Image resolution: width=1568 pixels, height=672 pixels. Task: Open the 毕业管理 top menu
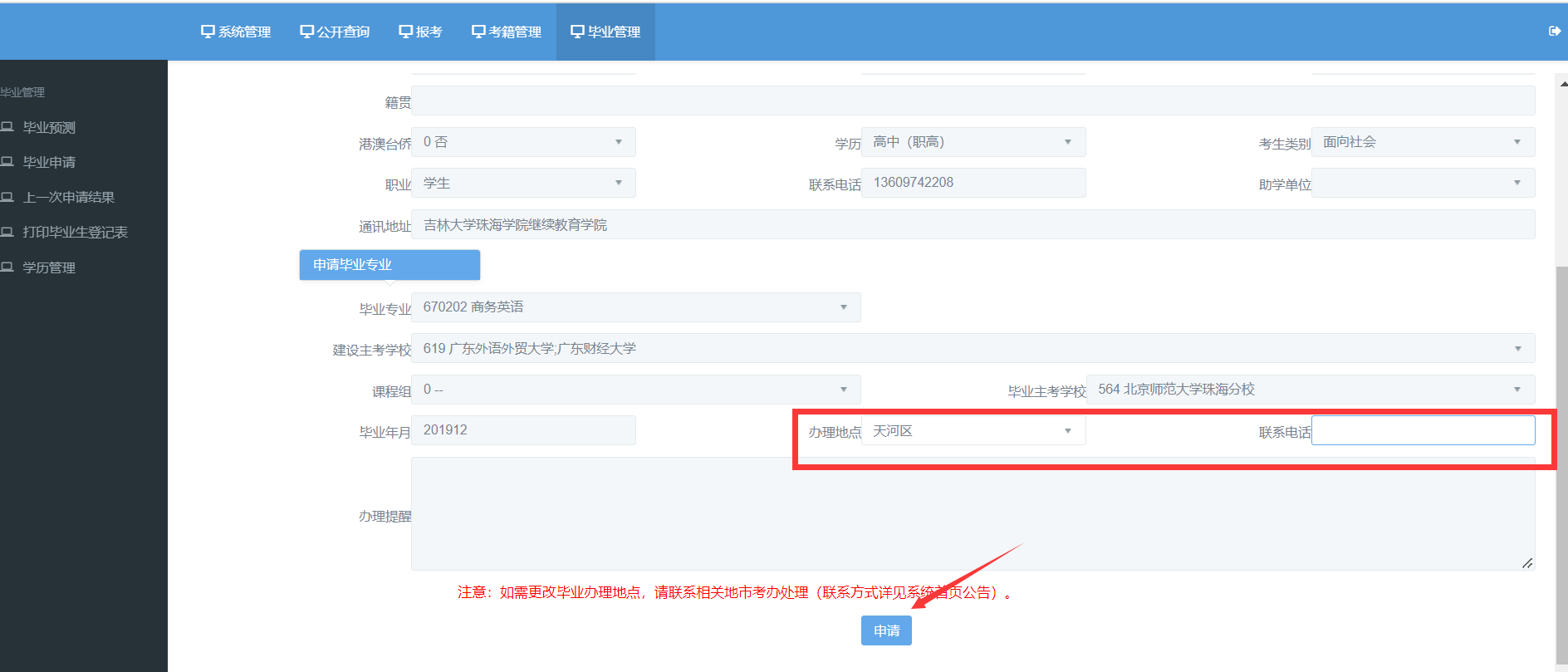pos(605,32)
